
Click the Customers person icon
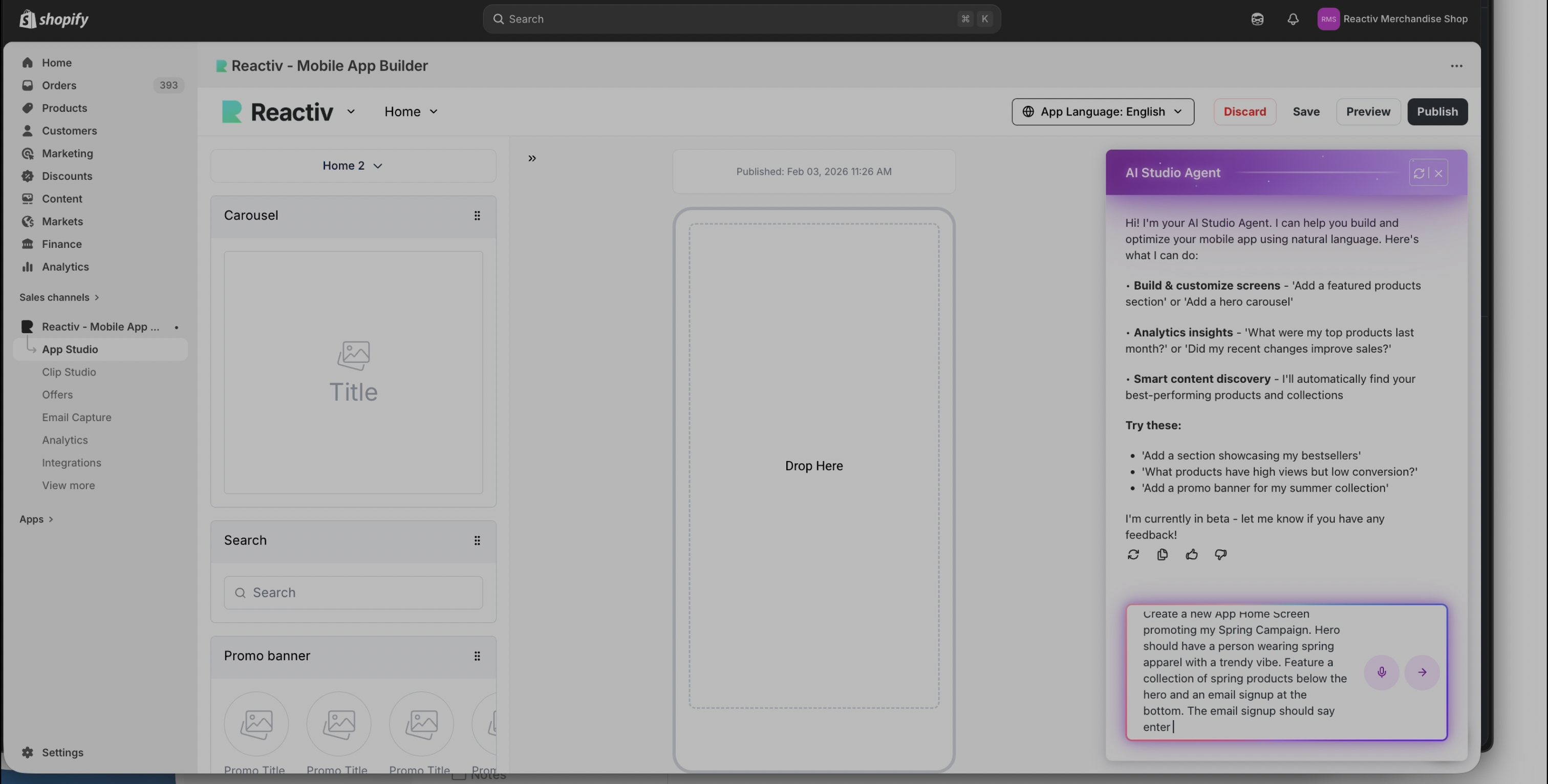pyautogui.click(x=27, y=131)
